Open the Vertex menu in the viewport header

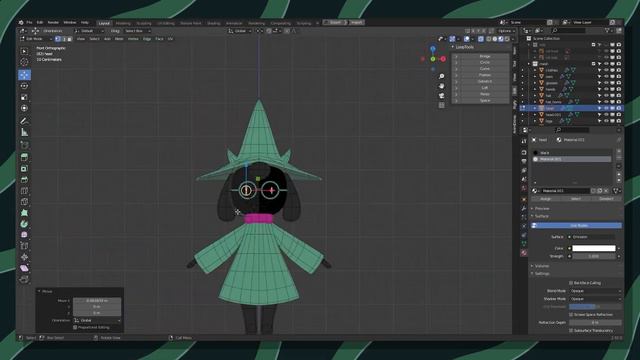(x=133, y=39)
